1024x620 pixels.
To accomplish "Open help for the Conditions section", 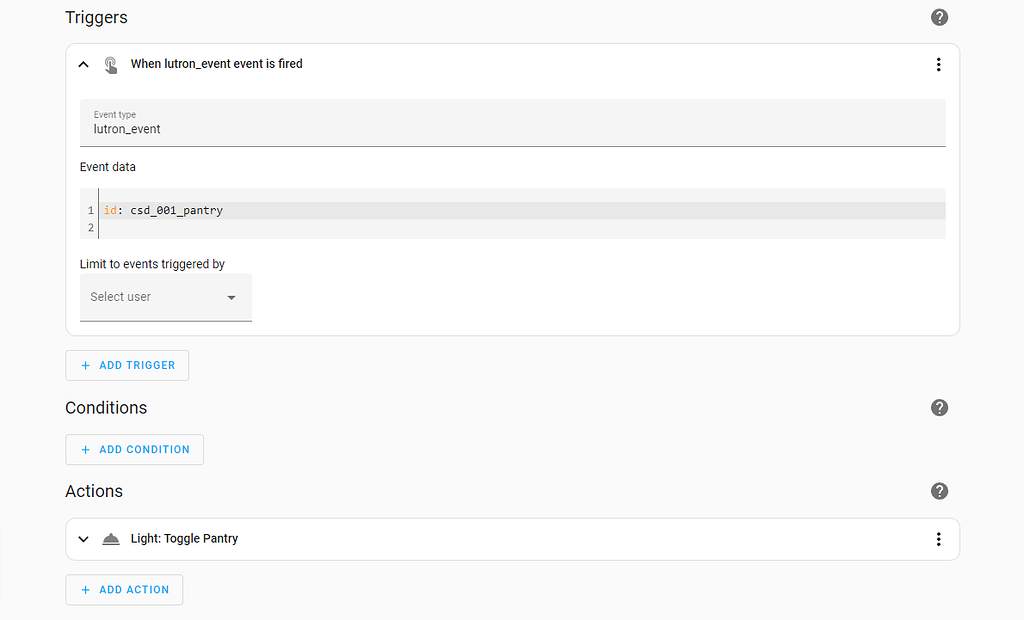I will [939, 407].
